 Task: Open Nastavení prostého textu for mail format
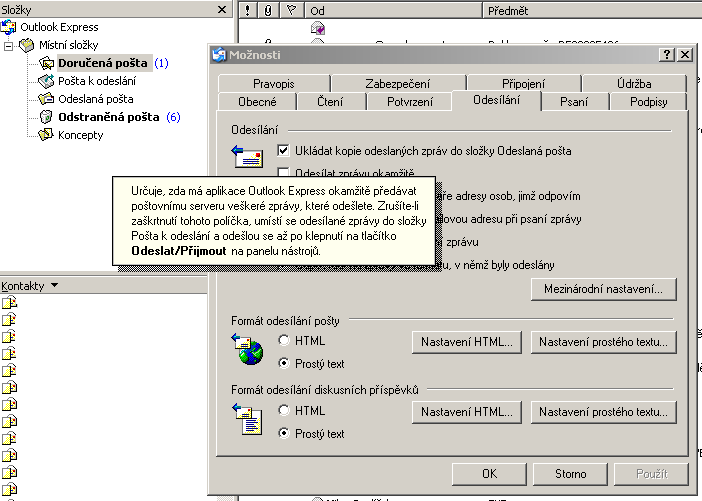pos(603,342)
